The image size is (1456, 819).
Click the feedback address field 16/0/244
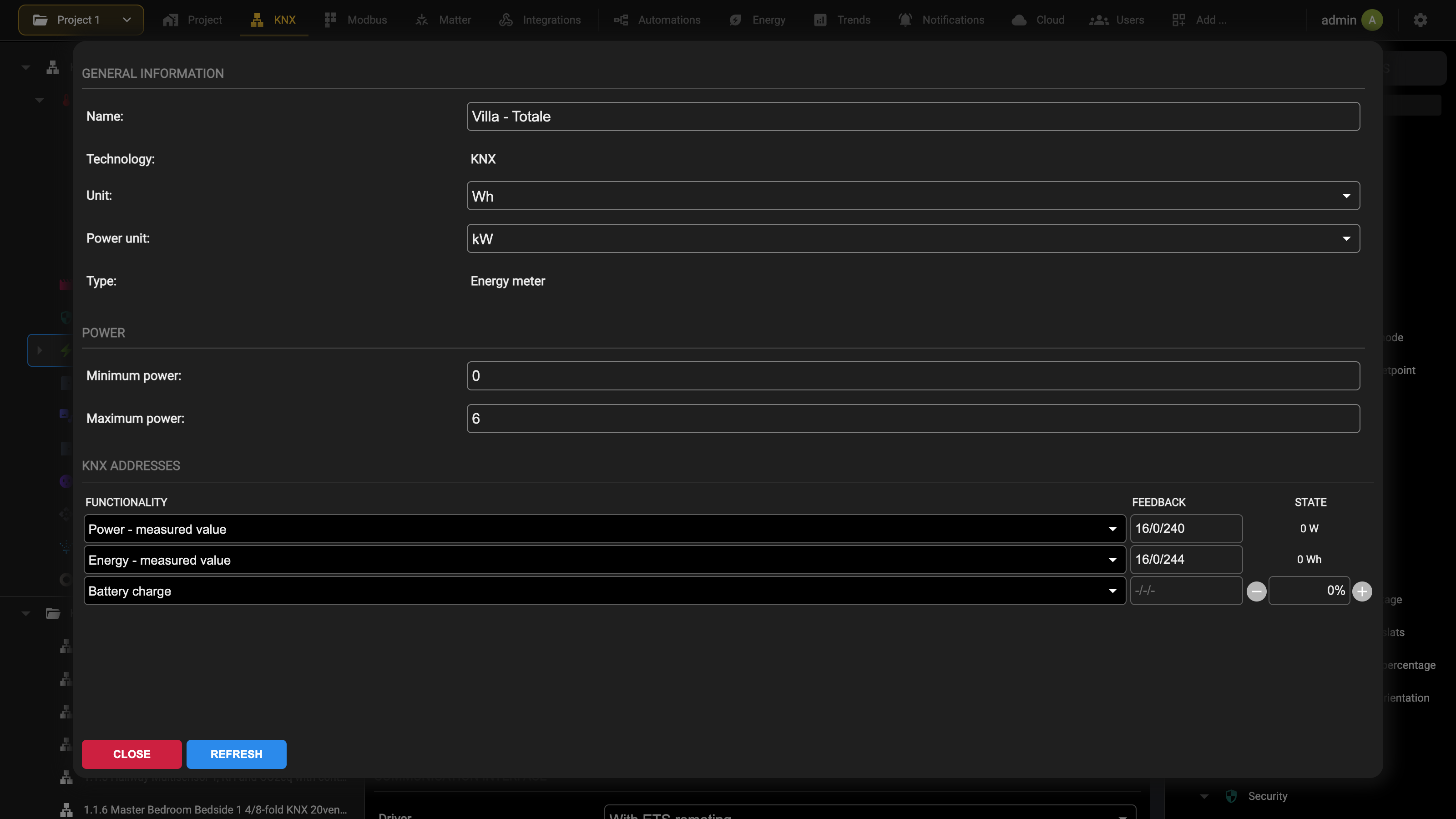tap(1186, 560)
